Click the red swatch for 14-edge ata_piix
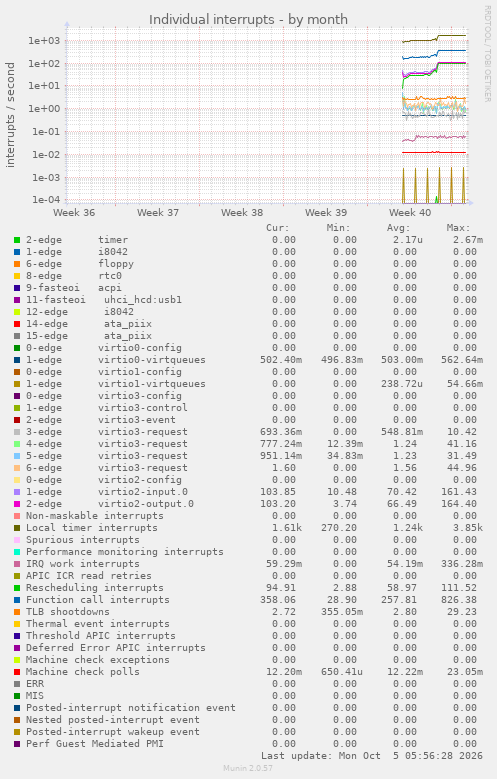Viewport: 497px width, 779px height. click(17, 324)
